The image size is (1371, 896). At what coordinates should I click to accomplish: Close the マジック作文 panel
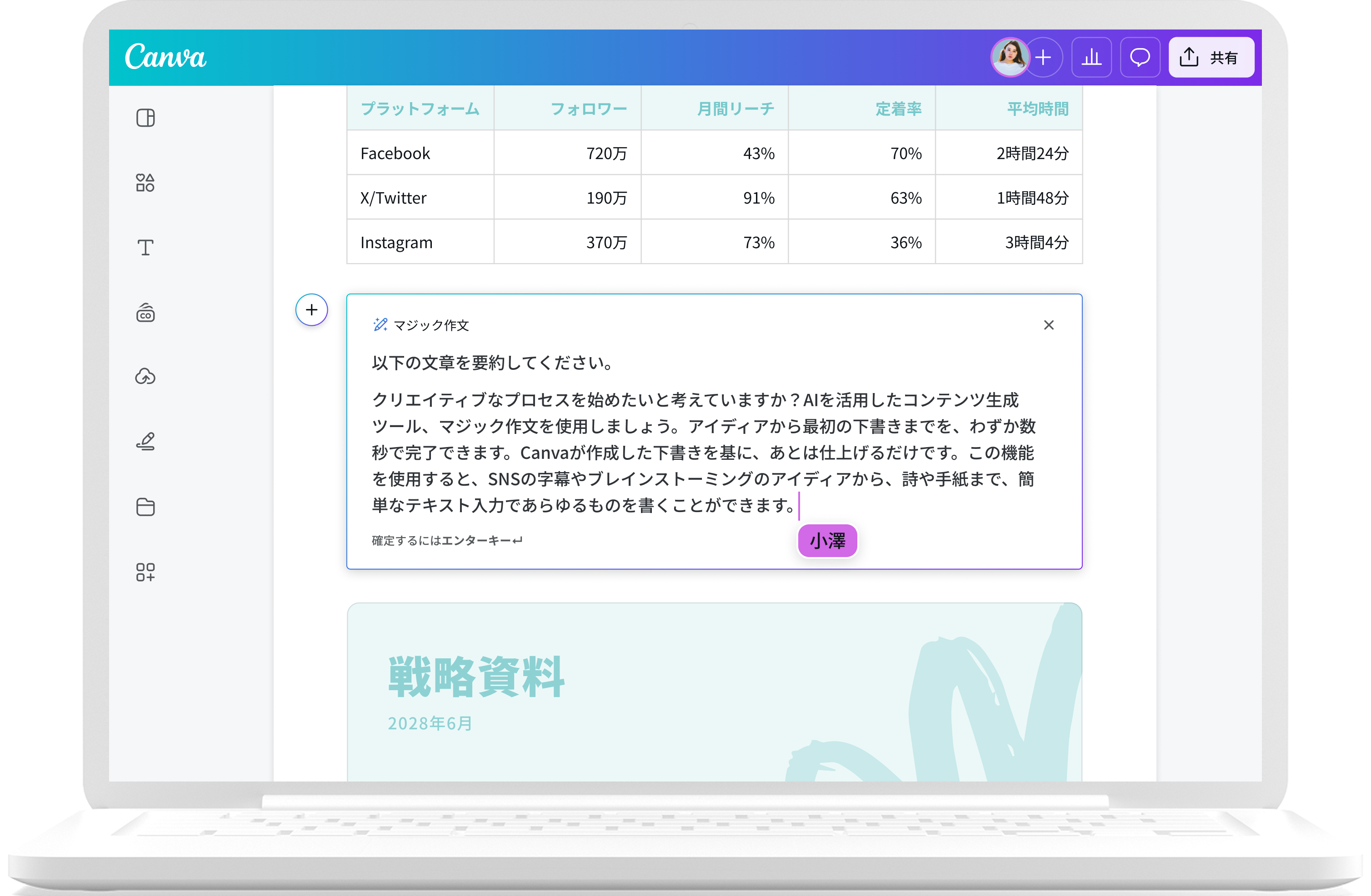pyautogui.click(x=1048, y=325)
